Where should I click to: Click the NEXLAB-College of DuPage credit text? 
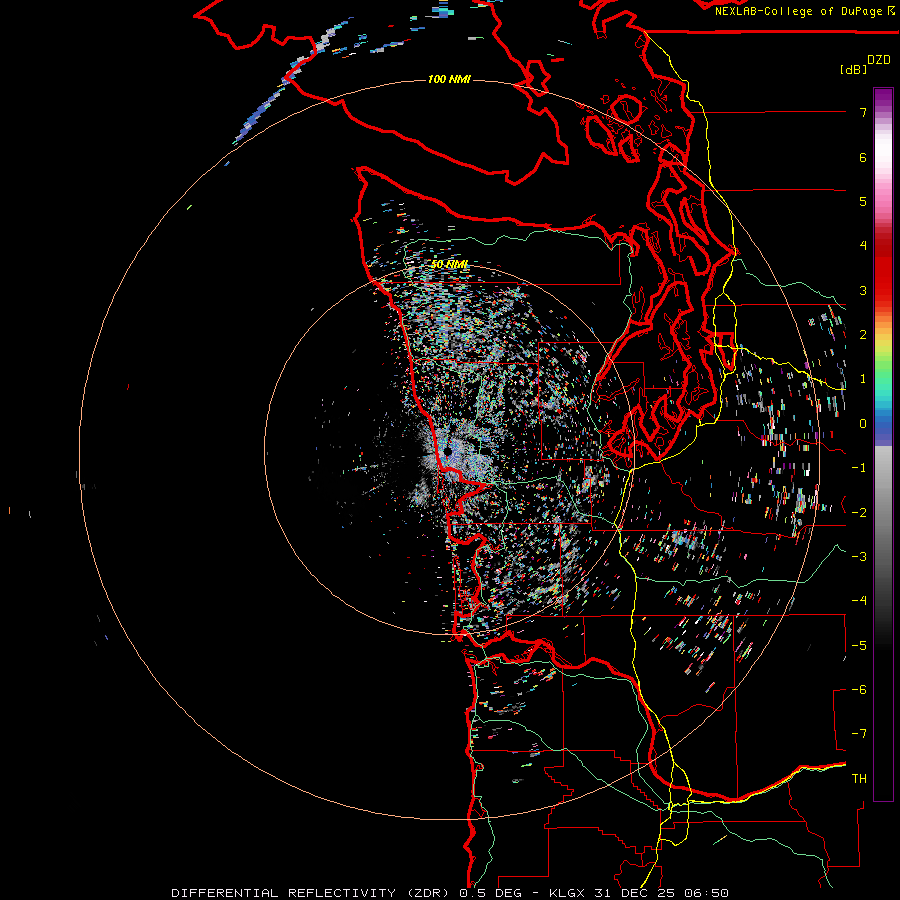[x=798, y=11]
